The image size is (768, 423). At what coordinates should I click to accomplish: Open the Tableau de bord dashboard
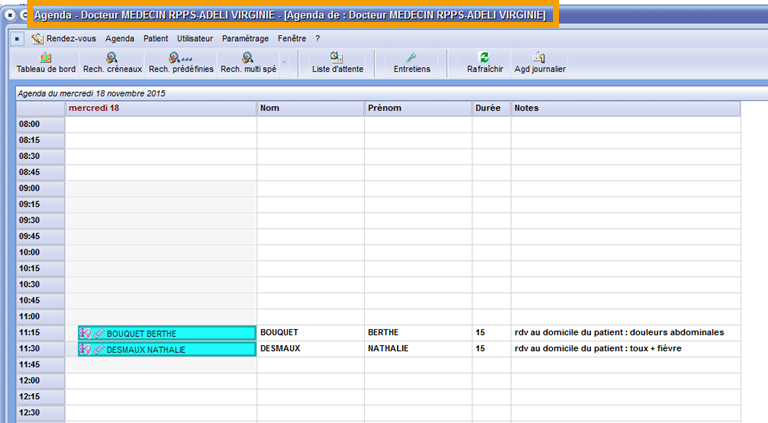click(46, 63)
